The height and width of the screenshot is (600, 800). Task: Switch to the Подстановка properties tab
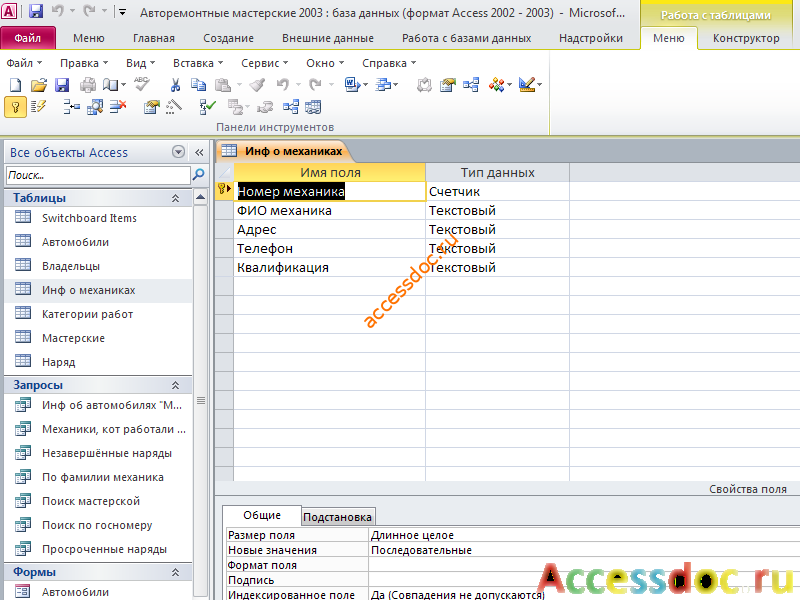click(337, 517)
